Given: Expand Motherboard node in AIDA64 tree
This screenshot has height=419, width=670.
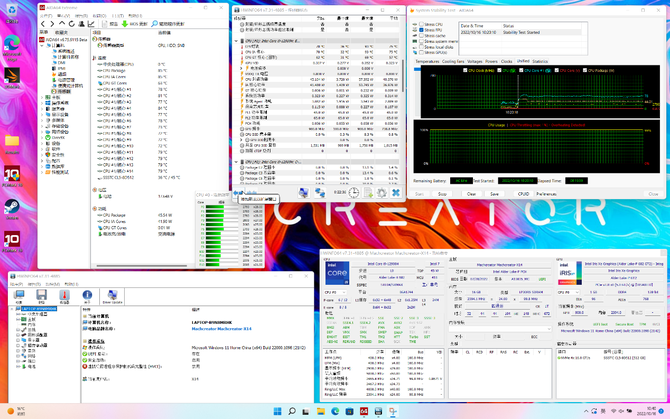Looking at the screenshot, I should [43, 97].
